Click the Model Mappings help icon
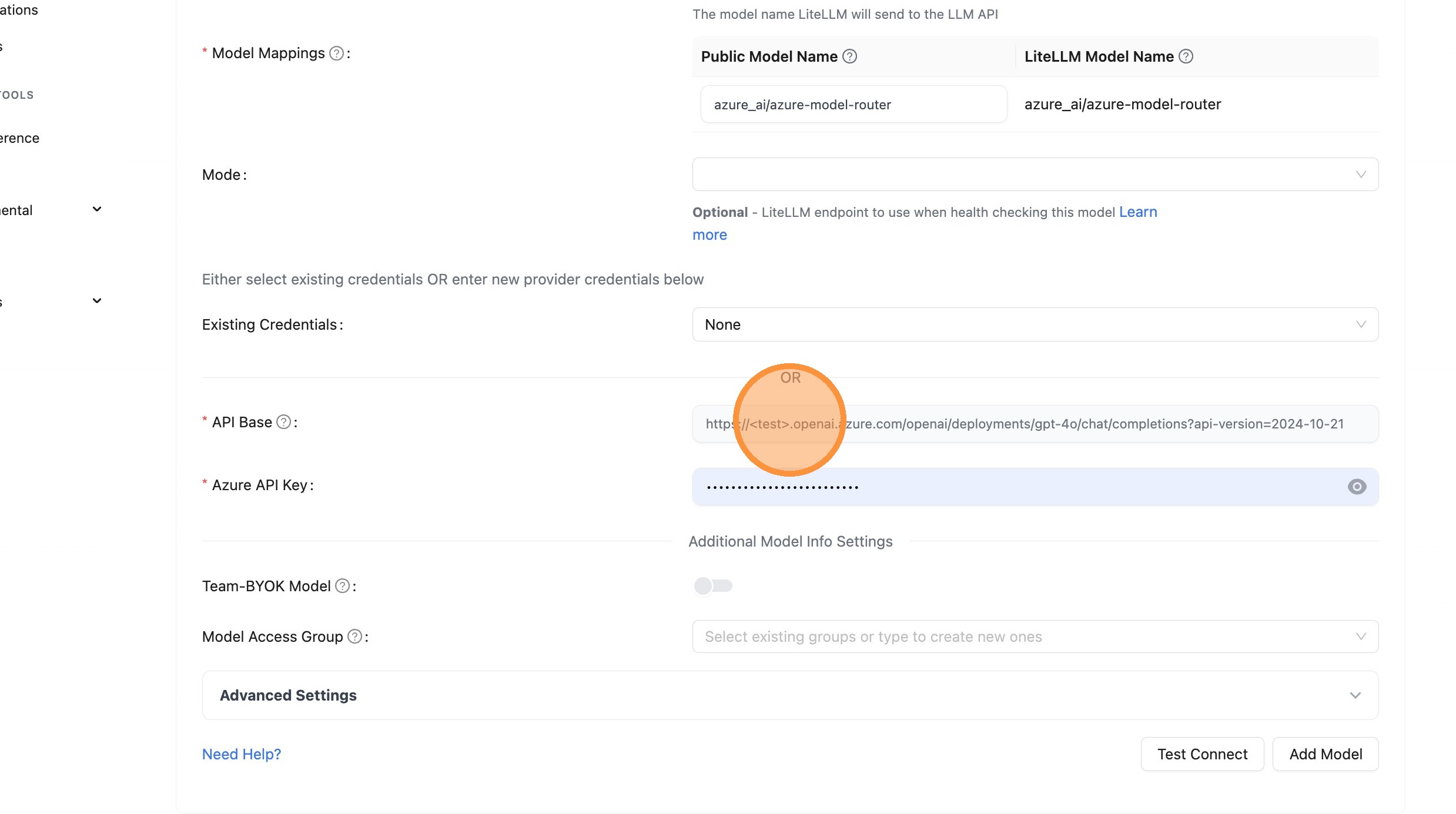The height and width of the screenshot is (814, 1456). point(337,53)
